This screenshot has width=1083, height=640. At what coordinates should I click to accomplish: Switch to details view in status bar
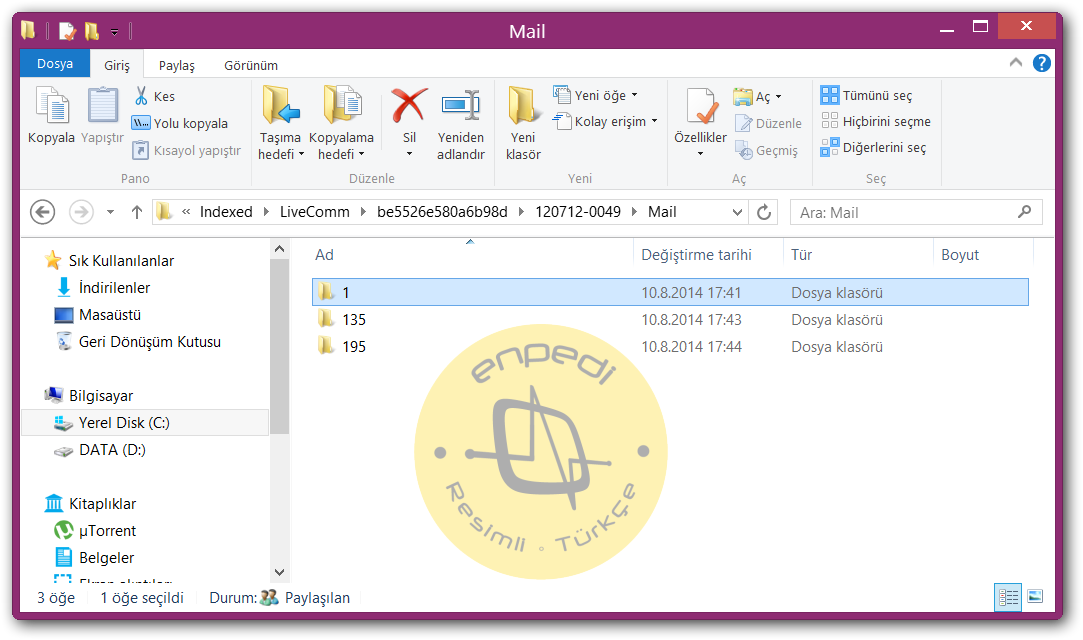1008,597
